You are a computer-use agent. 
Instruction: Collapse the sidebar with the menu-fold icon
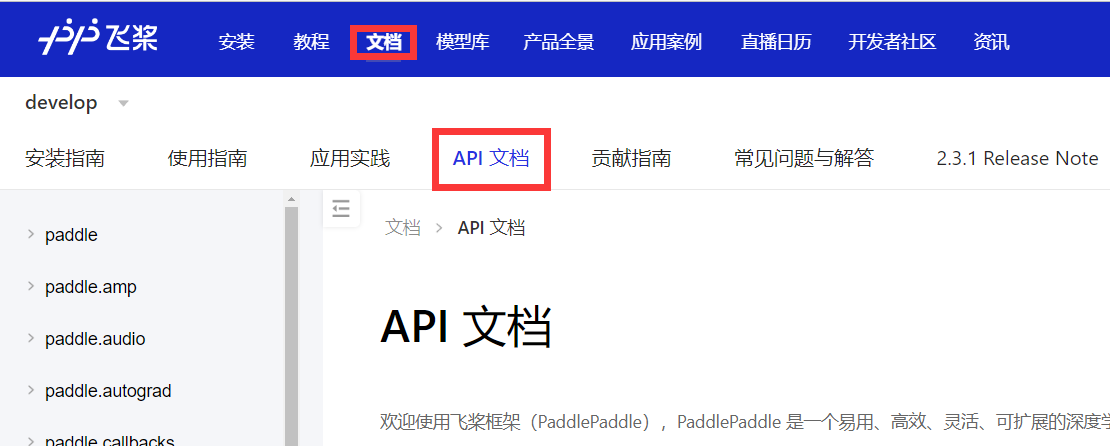coord(341,208)
